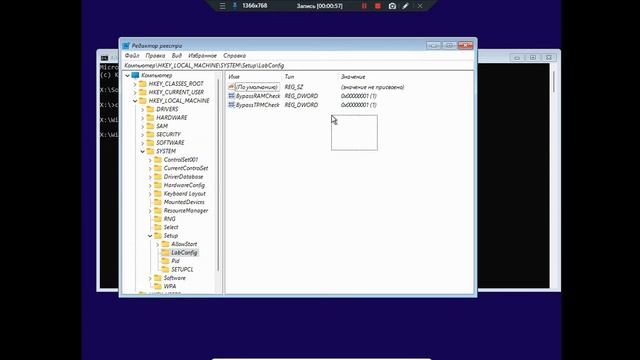Select the LabConfig folder icon

[x=165, y=253]
